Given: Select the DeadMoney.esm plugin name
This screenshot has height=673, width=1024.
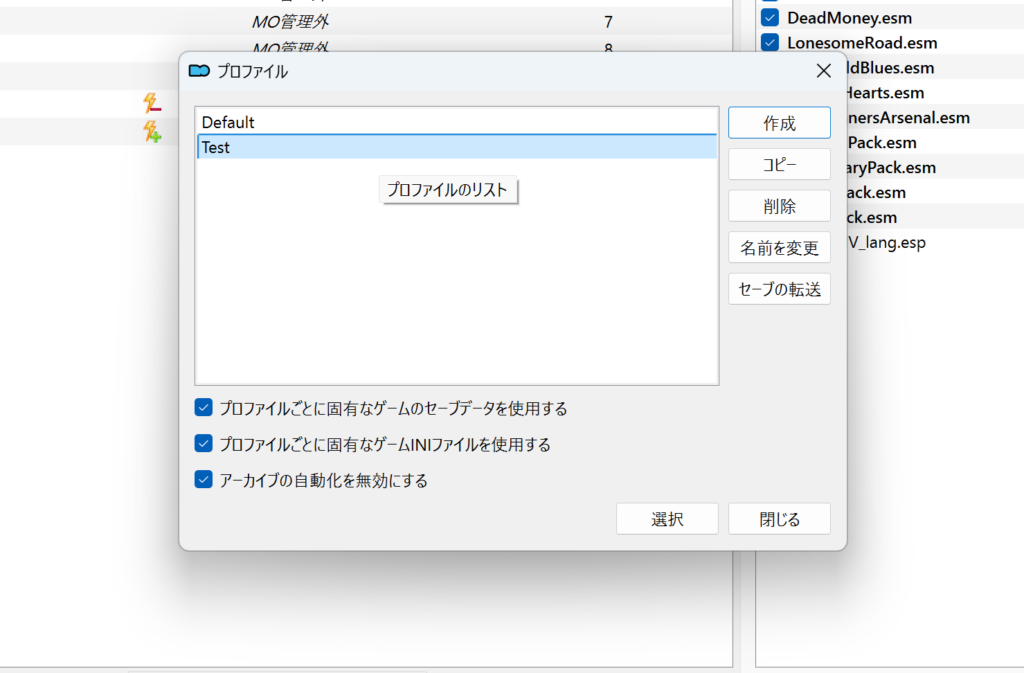Looking at the screenshot, I should tap(849, 18).
